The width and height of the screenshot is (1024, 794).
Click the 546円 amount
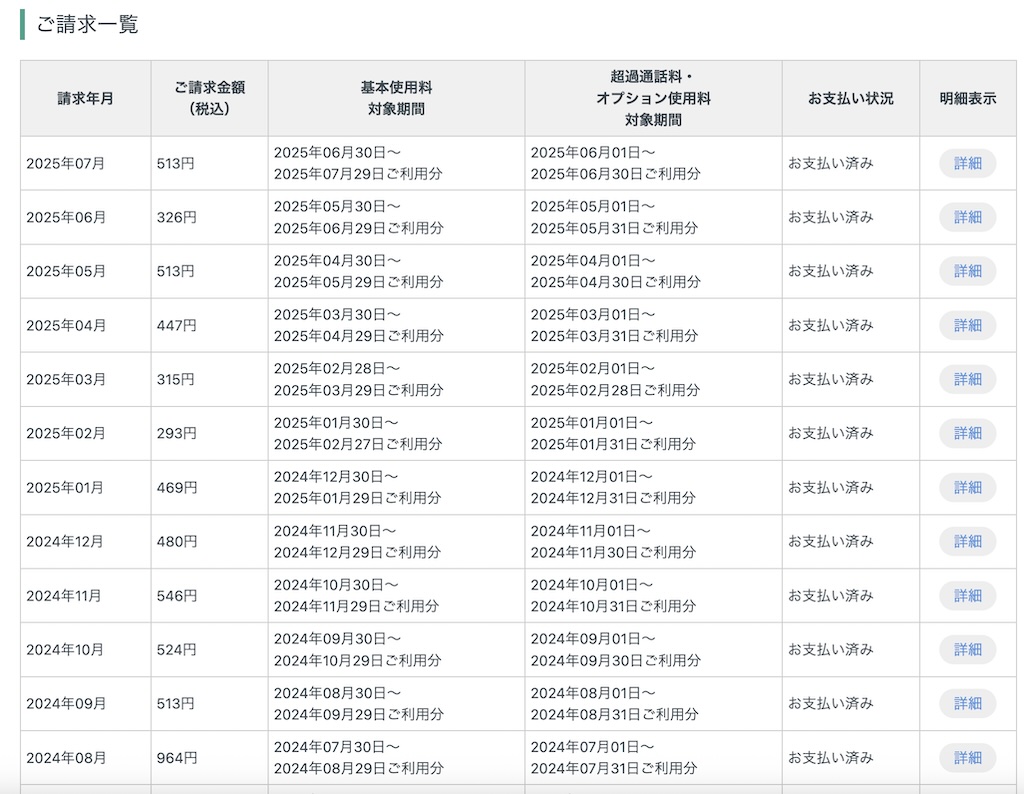pos(176,596)
